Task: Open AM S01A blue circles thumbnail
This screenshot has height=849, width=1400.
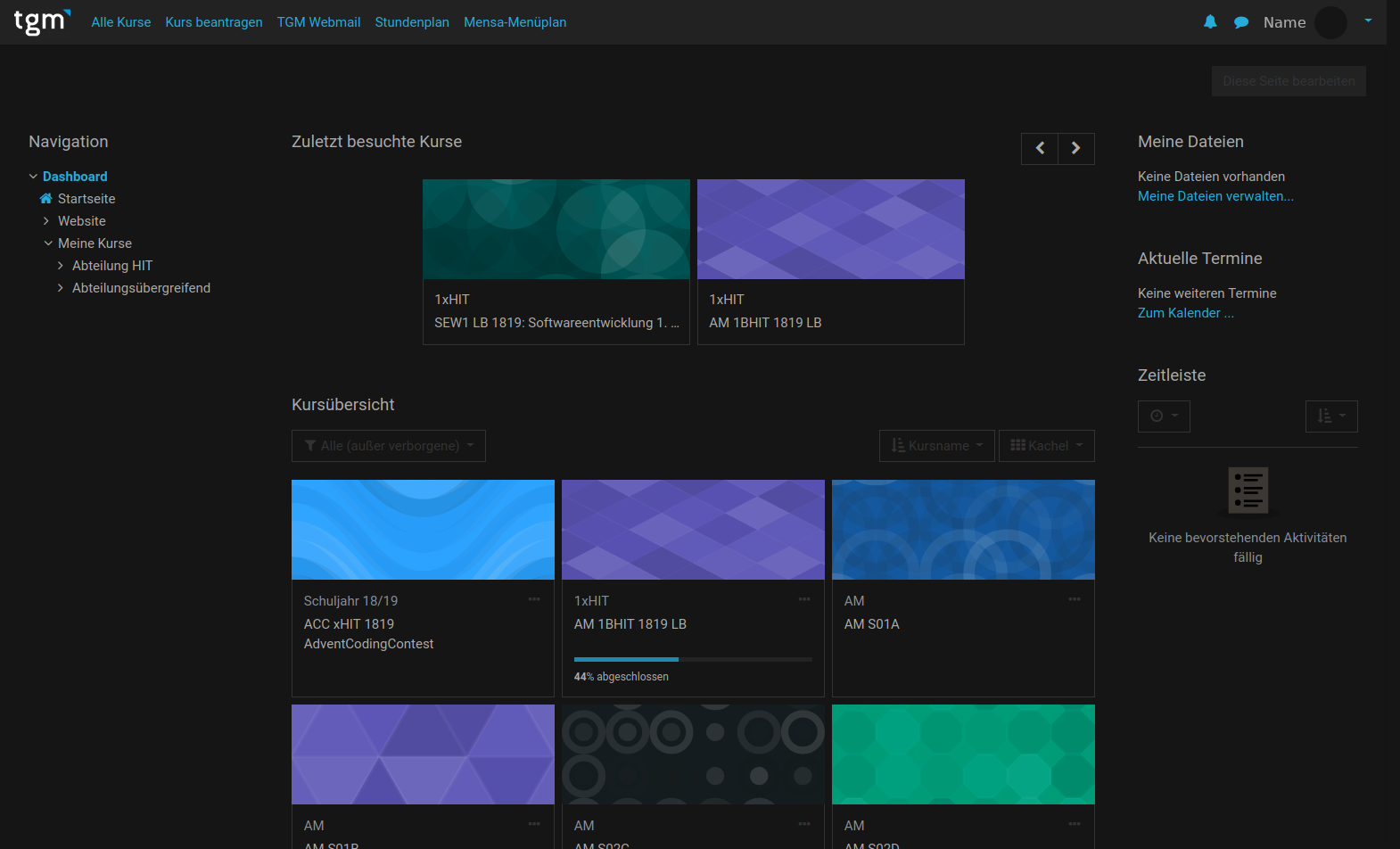Action: pos(963,530)
